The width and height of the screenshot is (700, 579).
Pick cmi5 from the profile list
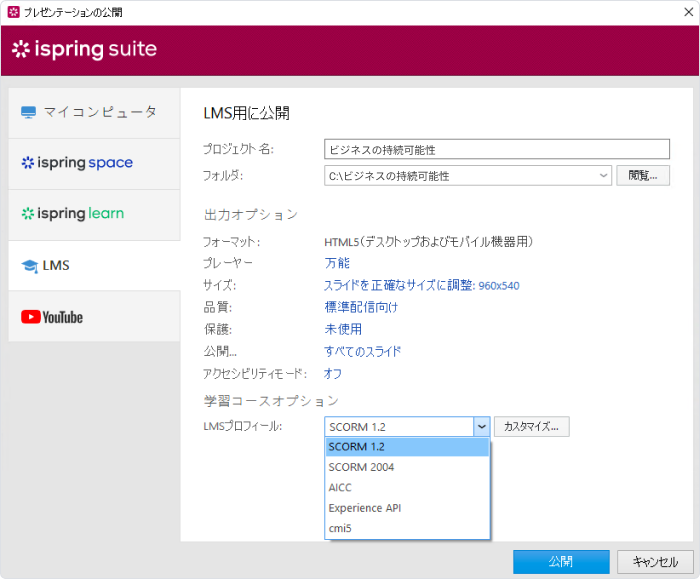click(x=407, y=529)
